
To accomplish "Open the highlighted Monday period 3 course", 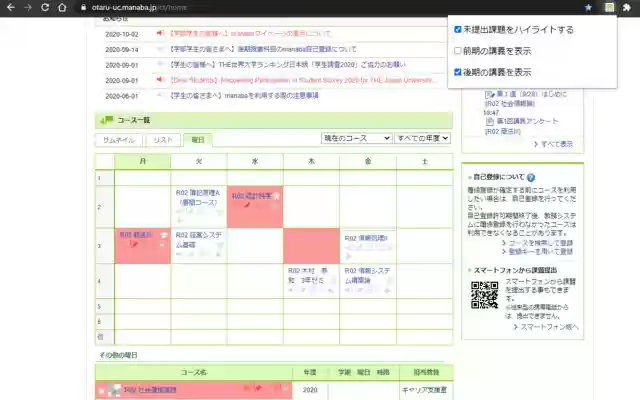I will [136, 235].
